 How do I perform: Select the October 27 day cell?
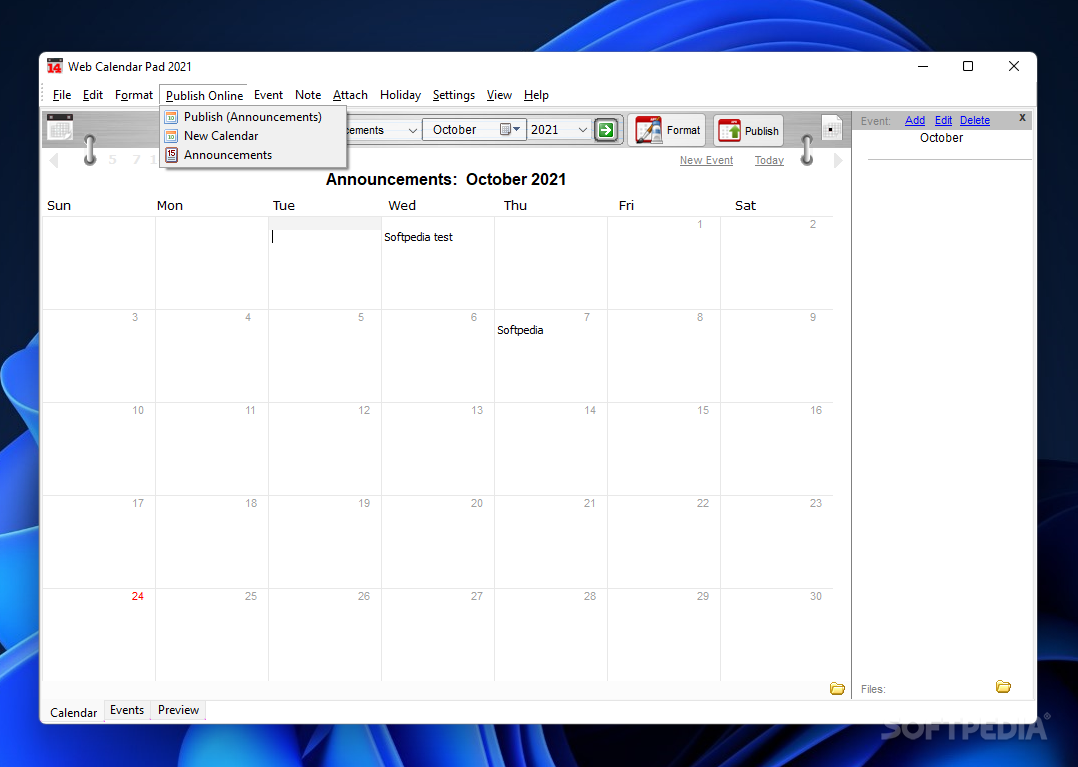(x=438, y=634)
